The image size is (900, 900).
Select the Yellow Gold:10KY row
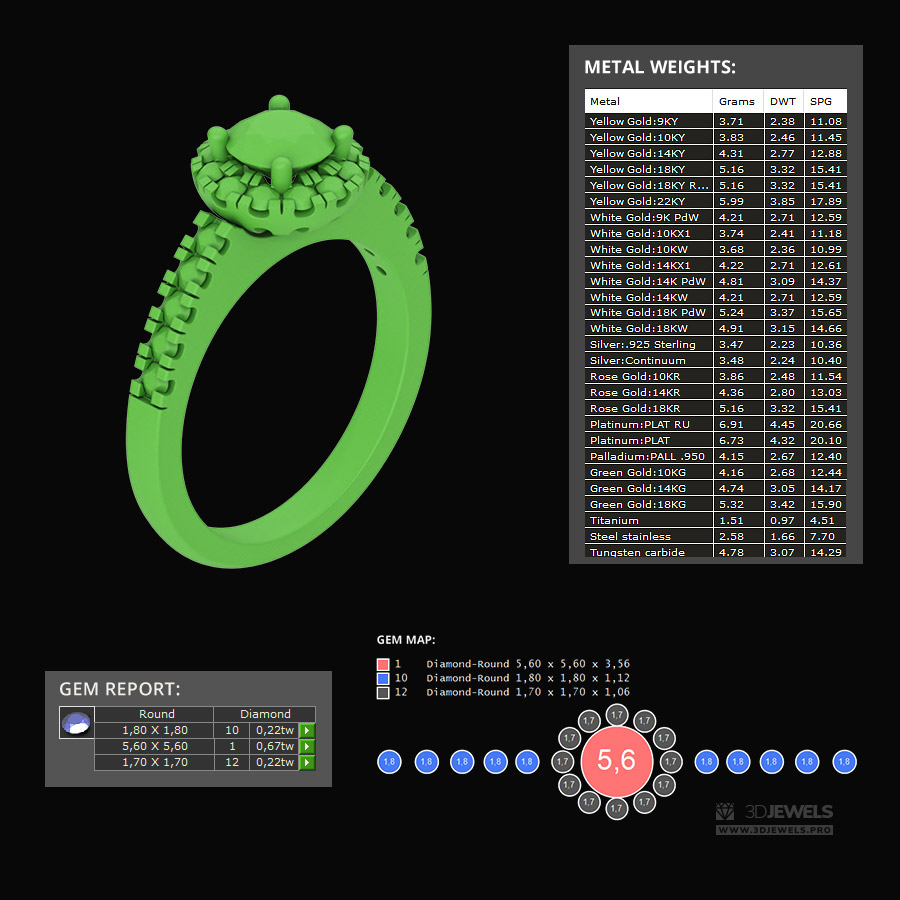point(716,137)
